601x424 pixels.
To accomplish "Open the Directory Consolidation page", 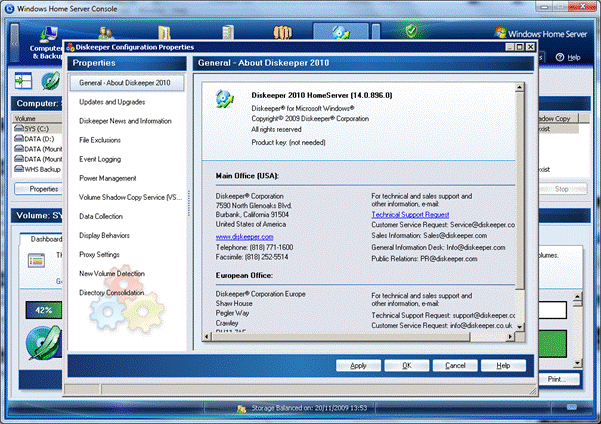I will point(112,293).
